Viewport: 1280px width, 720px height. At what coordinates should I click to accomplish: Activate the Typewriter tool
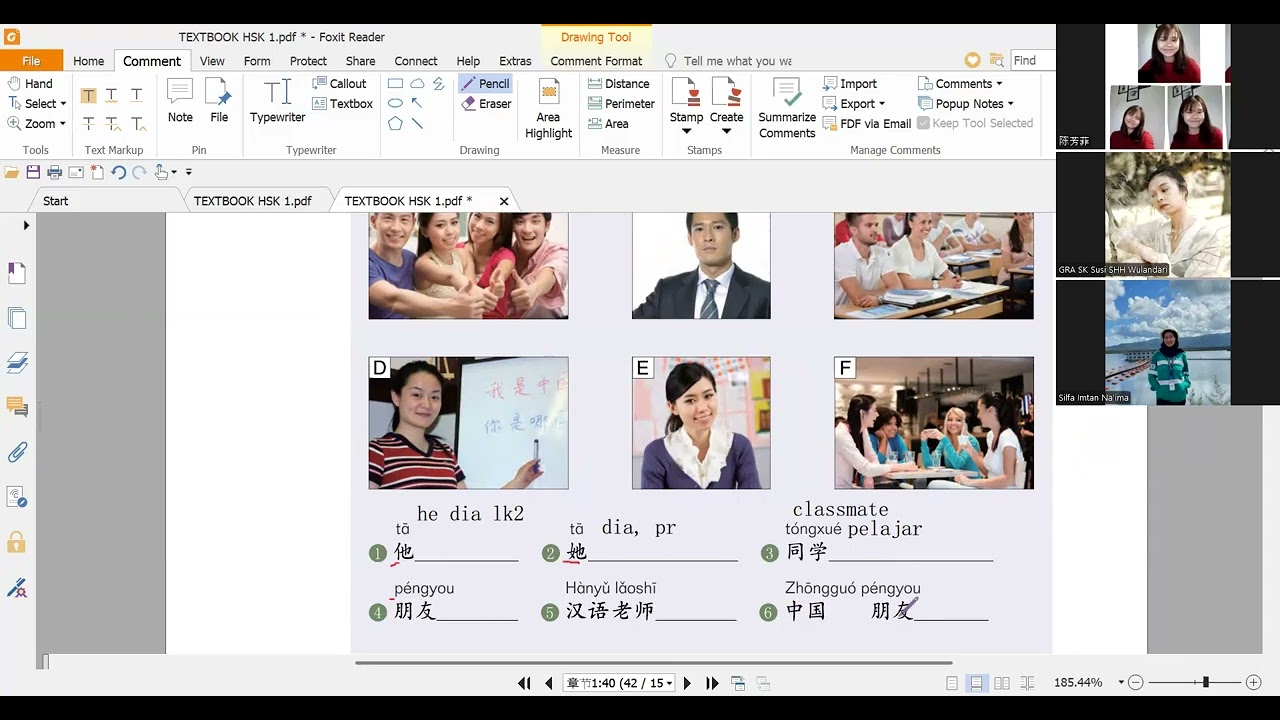pyautogui.click(x=278, y=101)
